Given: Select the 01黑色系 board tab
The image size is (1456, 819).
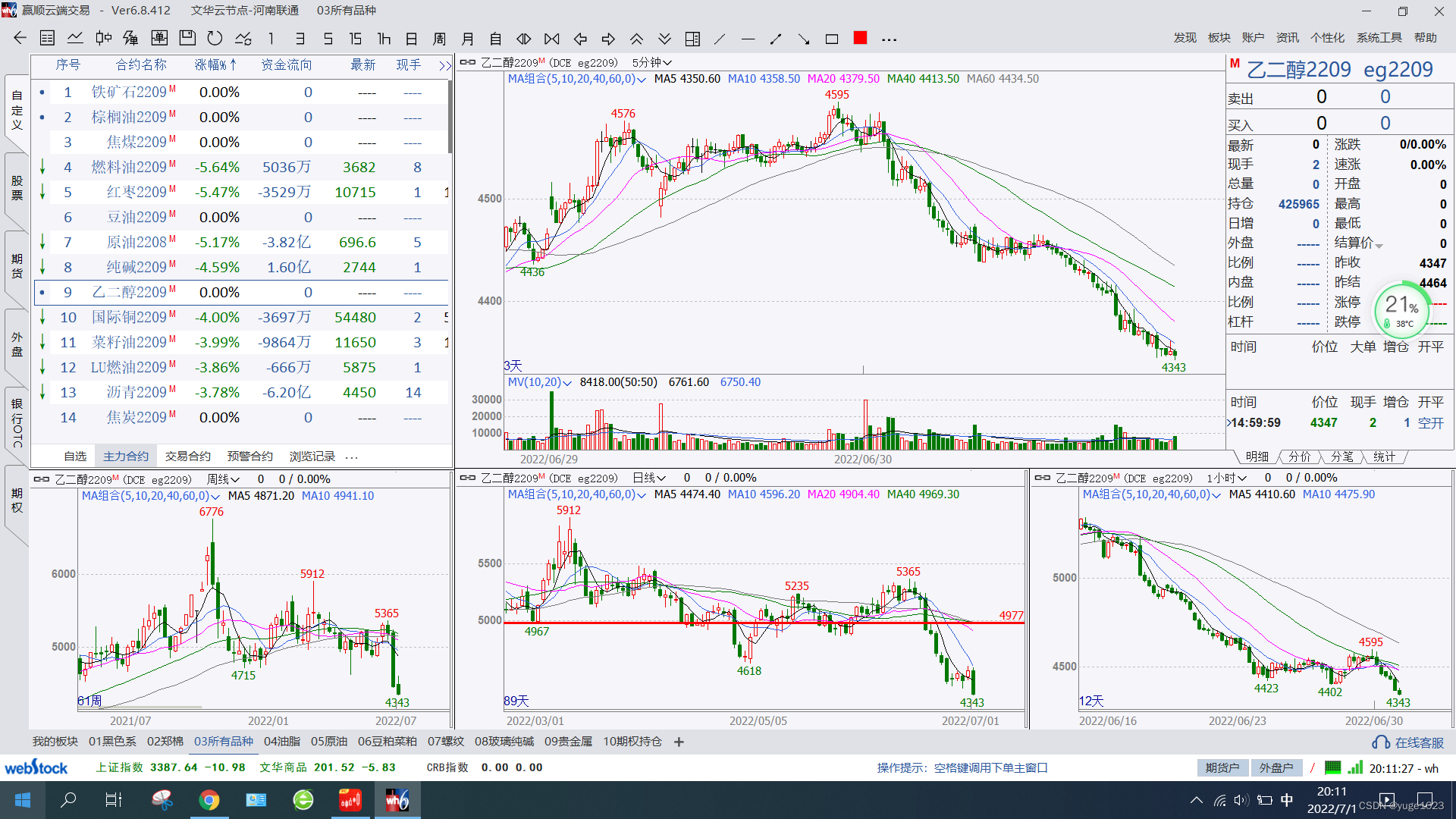Looking at the screenshot, I should click(112, 742).
